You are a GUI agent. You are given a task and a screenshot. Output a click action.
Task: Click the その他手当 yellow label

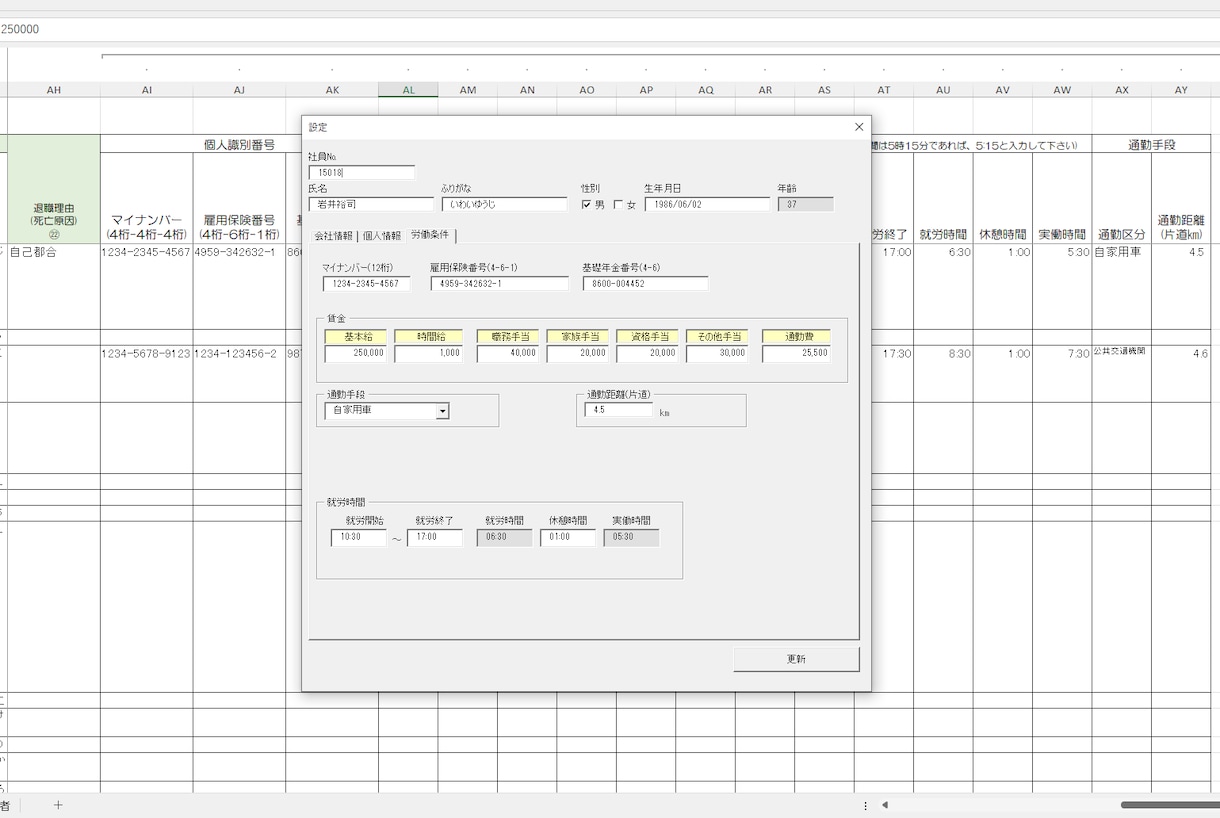717,337
